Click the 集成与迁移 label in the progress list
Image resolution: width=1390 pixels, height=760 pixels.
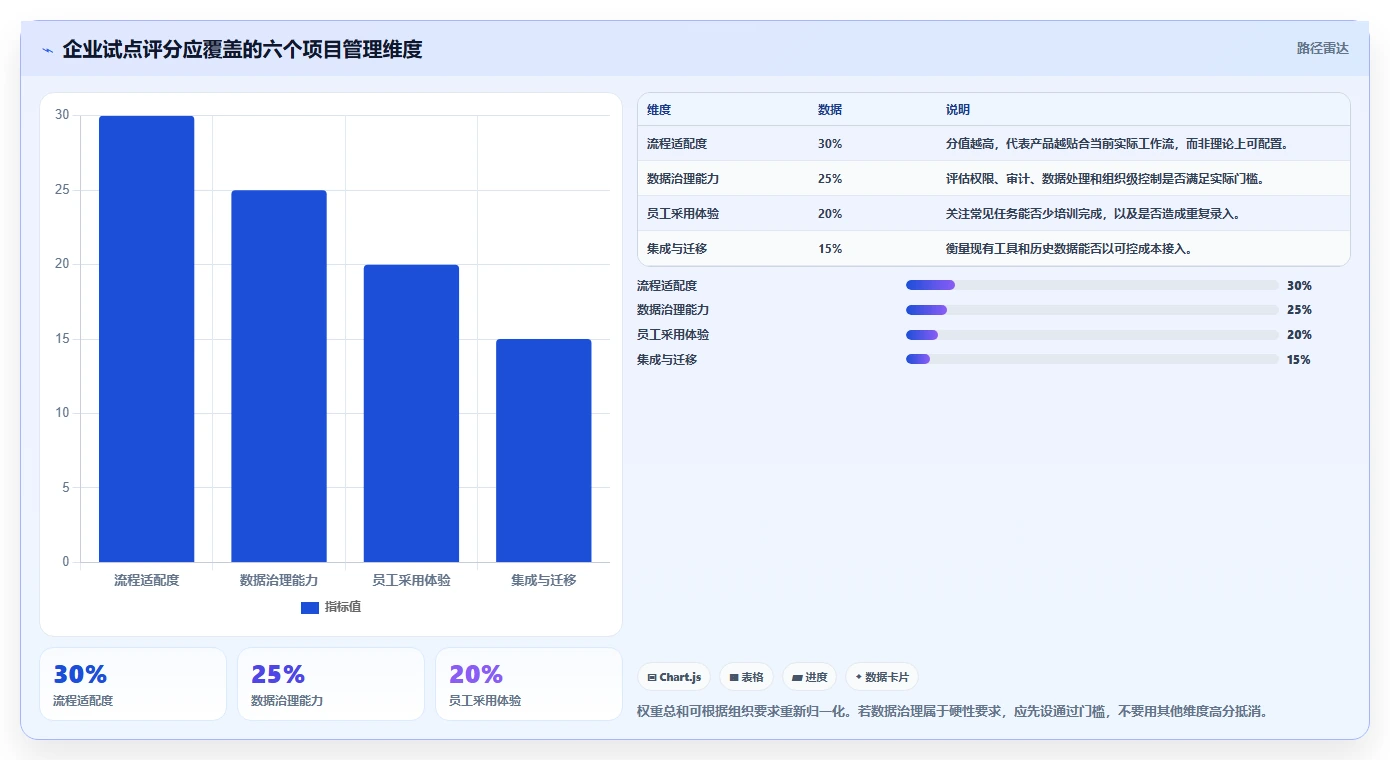click(667, 360)
